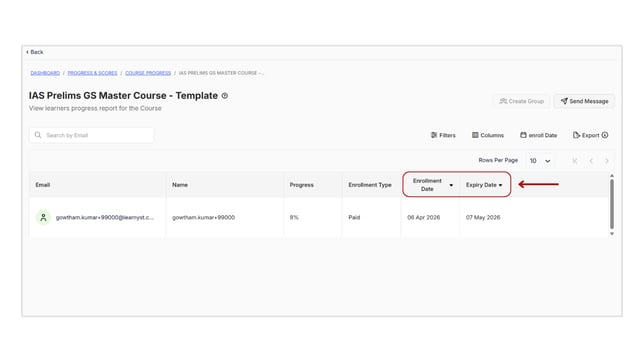Image resolution: width=644 pixels, height=362 pixels.
Task: Click the Export file icon
Action: pyautogui.click(x=576, y=135)
